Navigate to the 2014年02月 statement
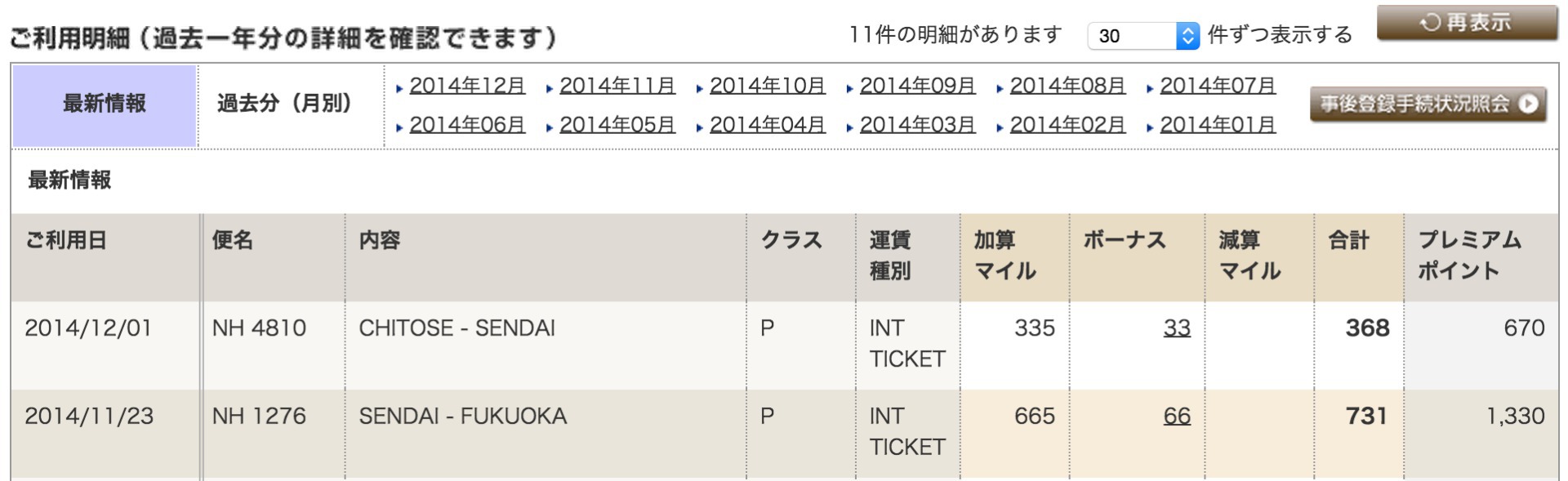 click(x=1067, y=125)
